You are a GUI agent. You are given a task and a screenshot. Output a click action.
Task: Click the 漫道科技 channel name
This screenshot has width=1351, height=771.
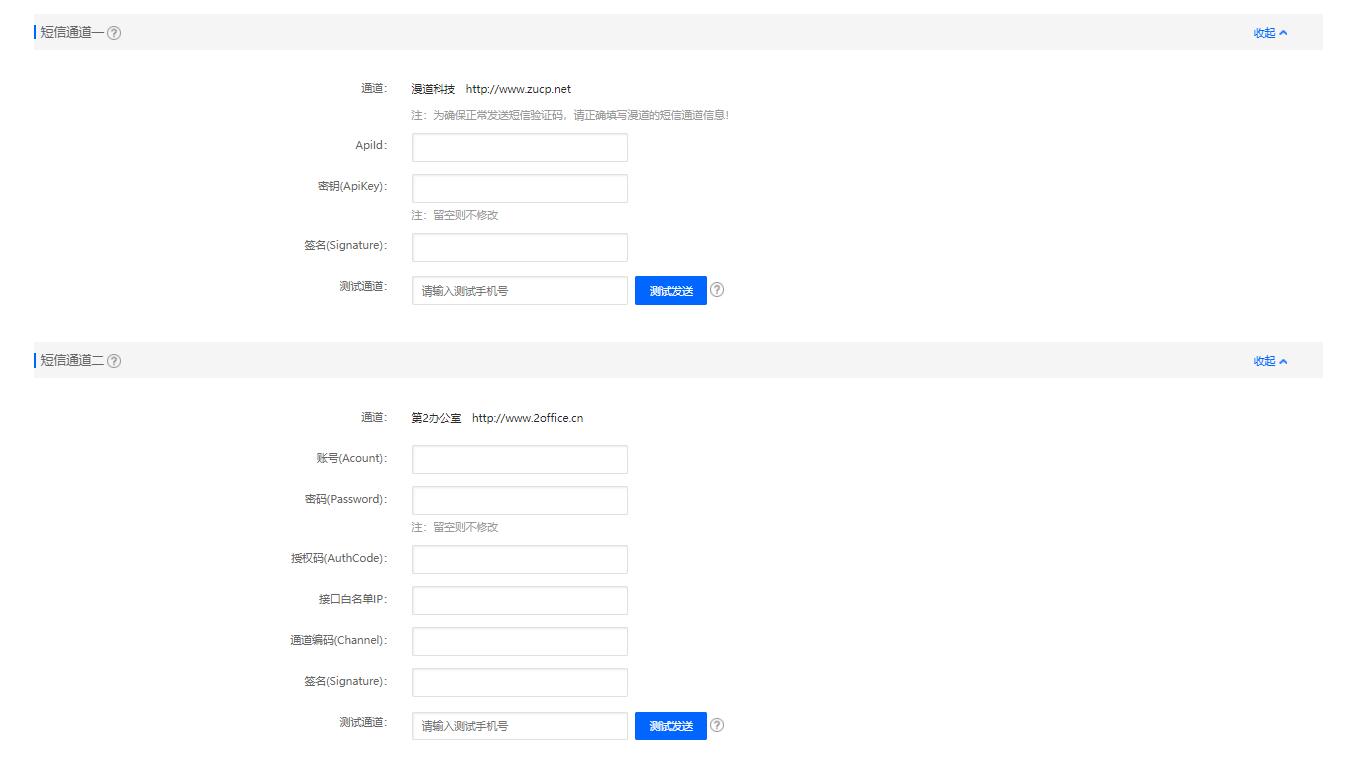click(x=433, y=89)
